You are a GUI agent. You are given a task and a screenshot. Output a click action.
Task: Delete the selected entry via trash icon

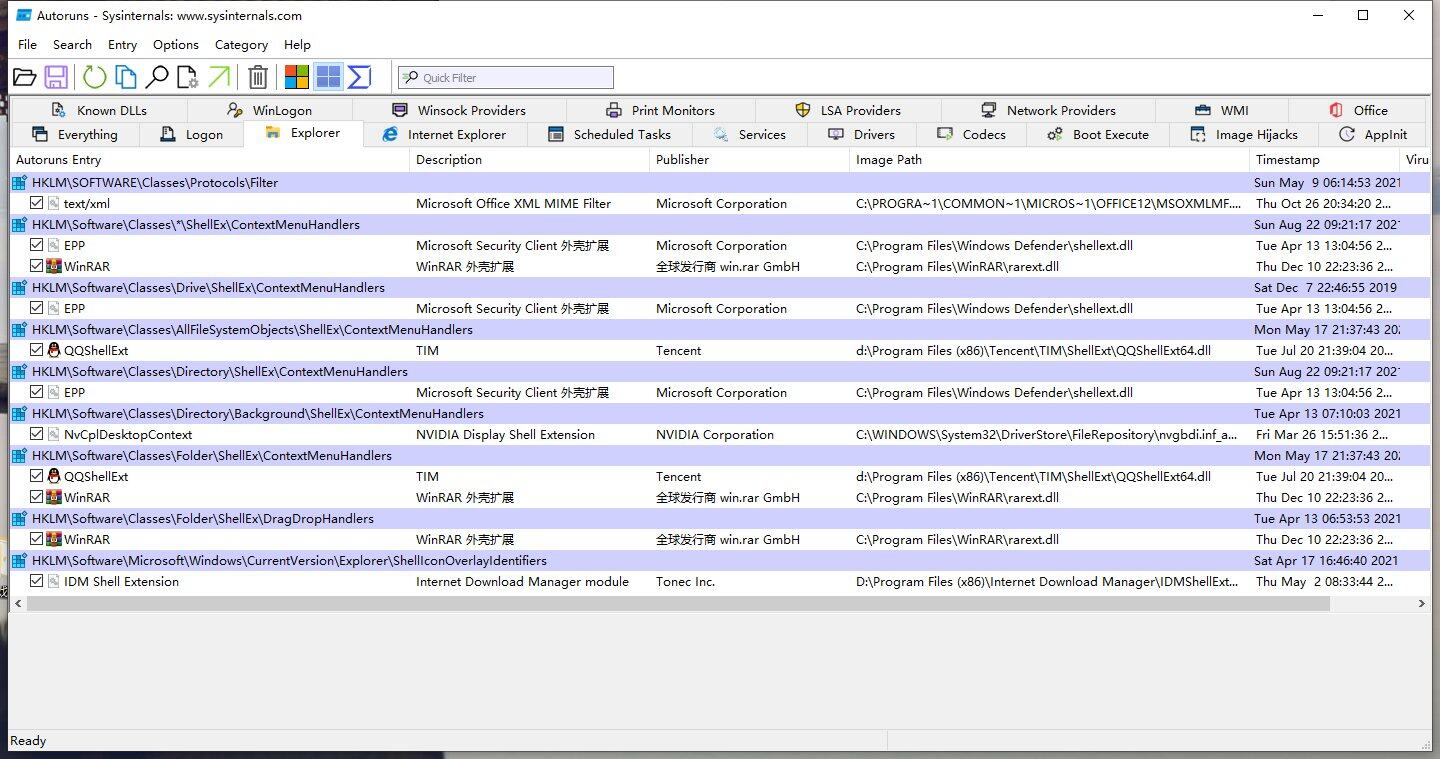coord(258,77)
